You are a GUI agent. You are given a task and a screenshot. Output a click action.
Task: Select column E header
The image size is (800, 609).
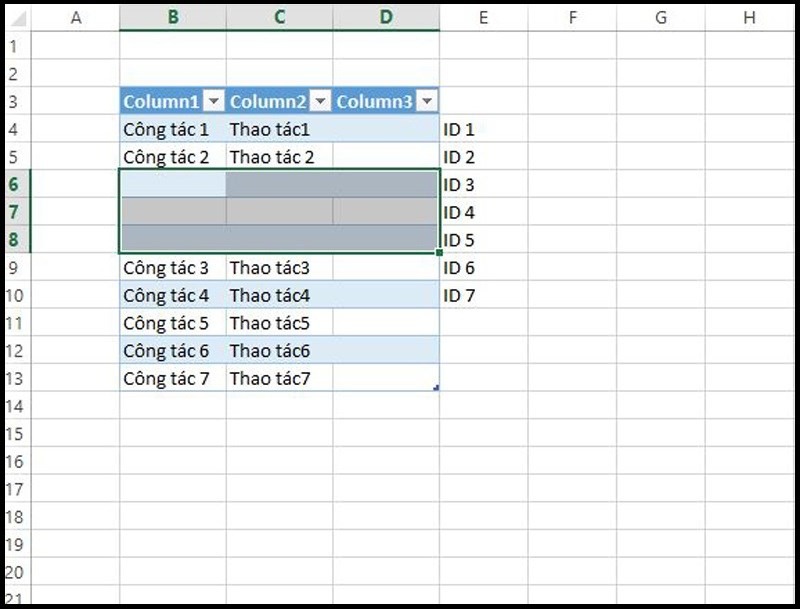484,18
